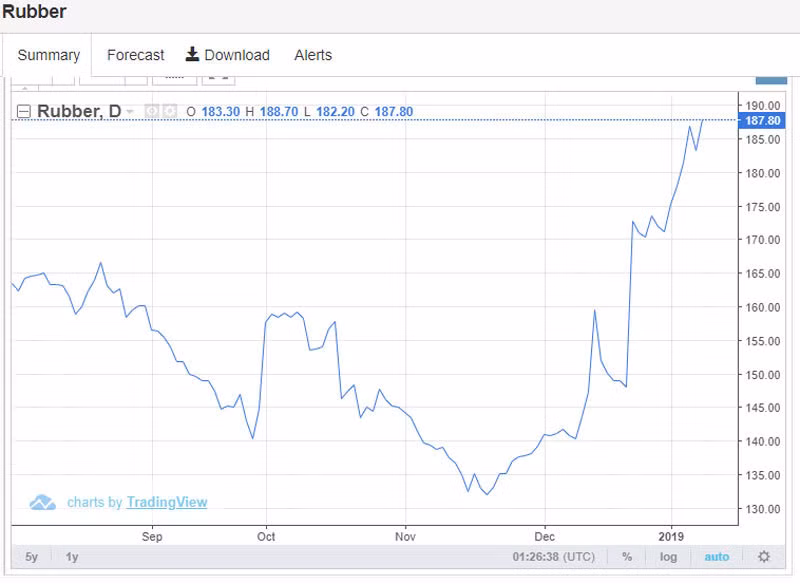Screen dimensions: 800x584
Task: Open the TradingView link
Action: (166, 502)
